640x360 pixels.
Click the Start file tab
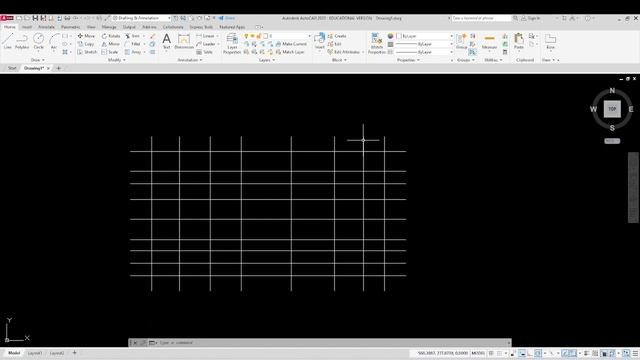[12, 68]
